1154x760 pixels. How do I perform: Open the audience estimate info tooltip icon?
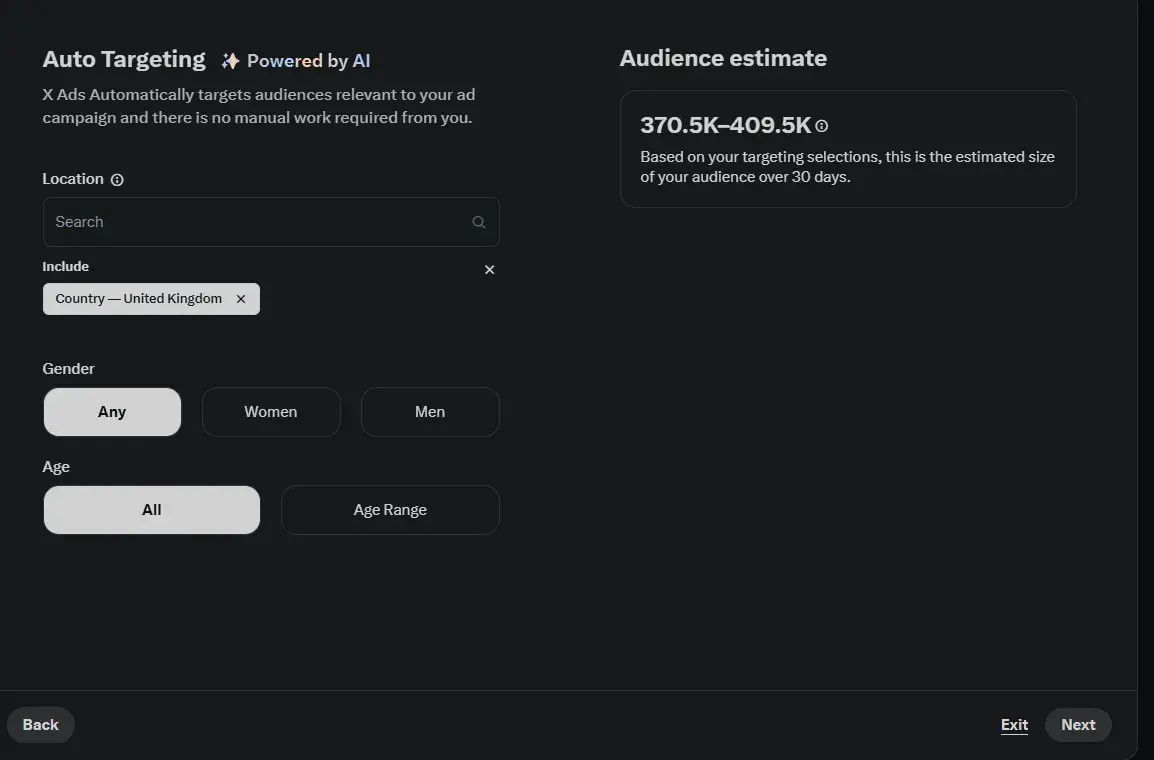[822, 126]
